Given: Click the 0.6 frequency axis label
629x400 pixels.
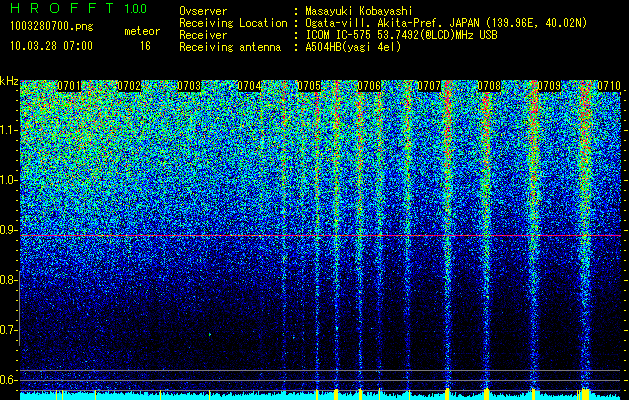Looking at the screenshot, I should (7, 380).
